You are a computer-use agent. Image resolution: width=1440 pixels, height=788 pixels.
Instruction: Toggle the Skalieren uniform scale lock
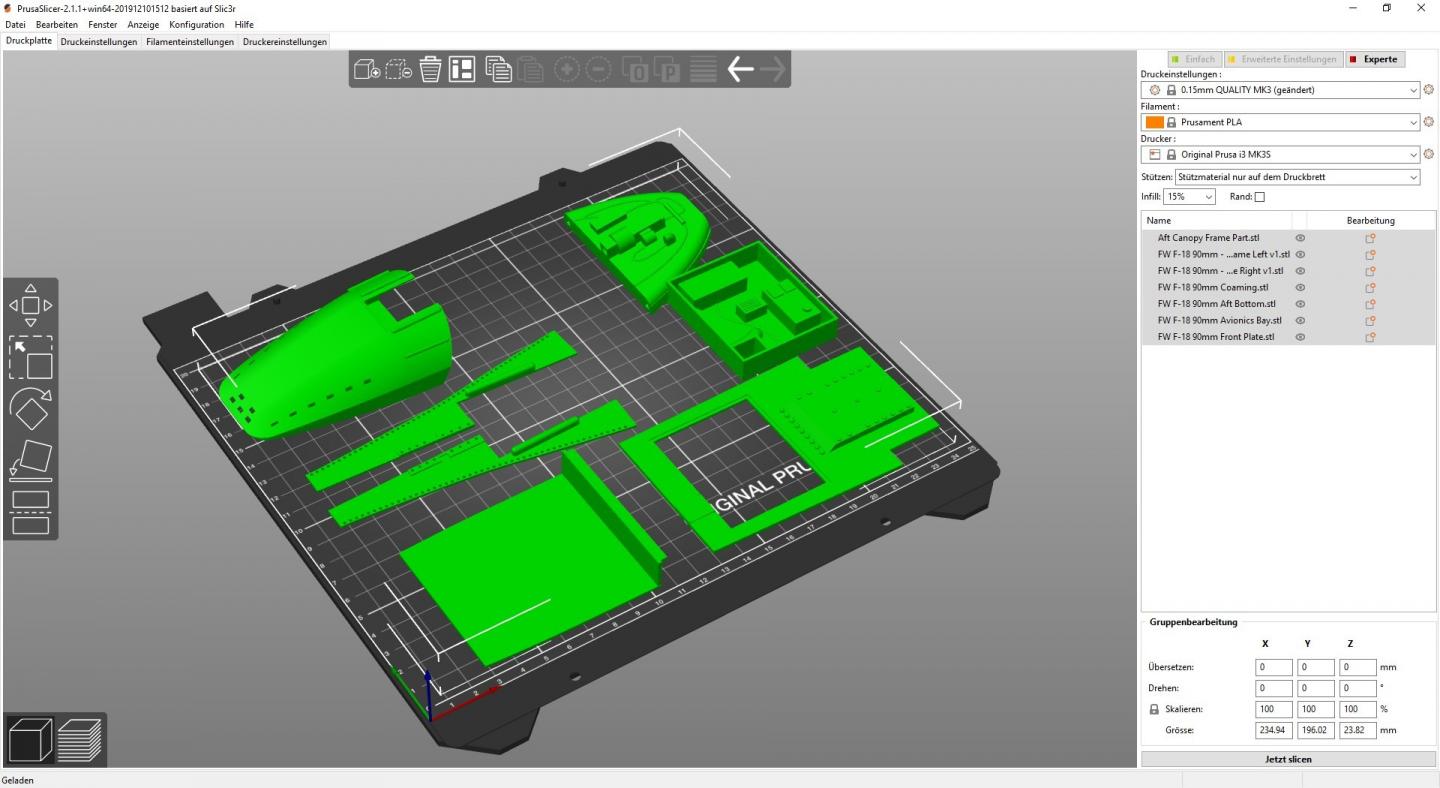coord(1154,709)
